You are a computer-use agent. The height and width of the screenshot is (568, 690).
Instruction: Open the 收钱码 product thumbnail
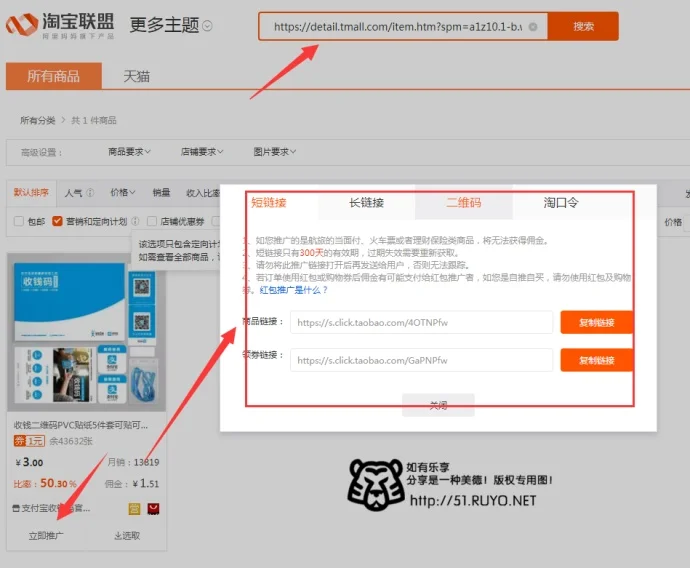point(87,333)
